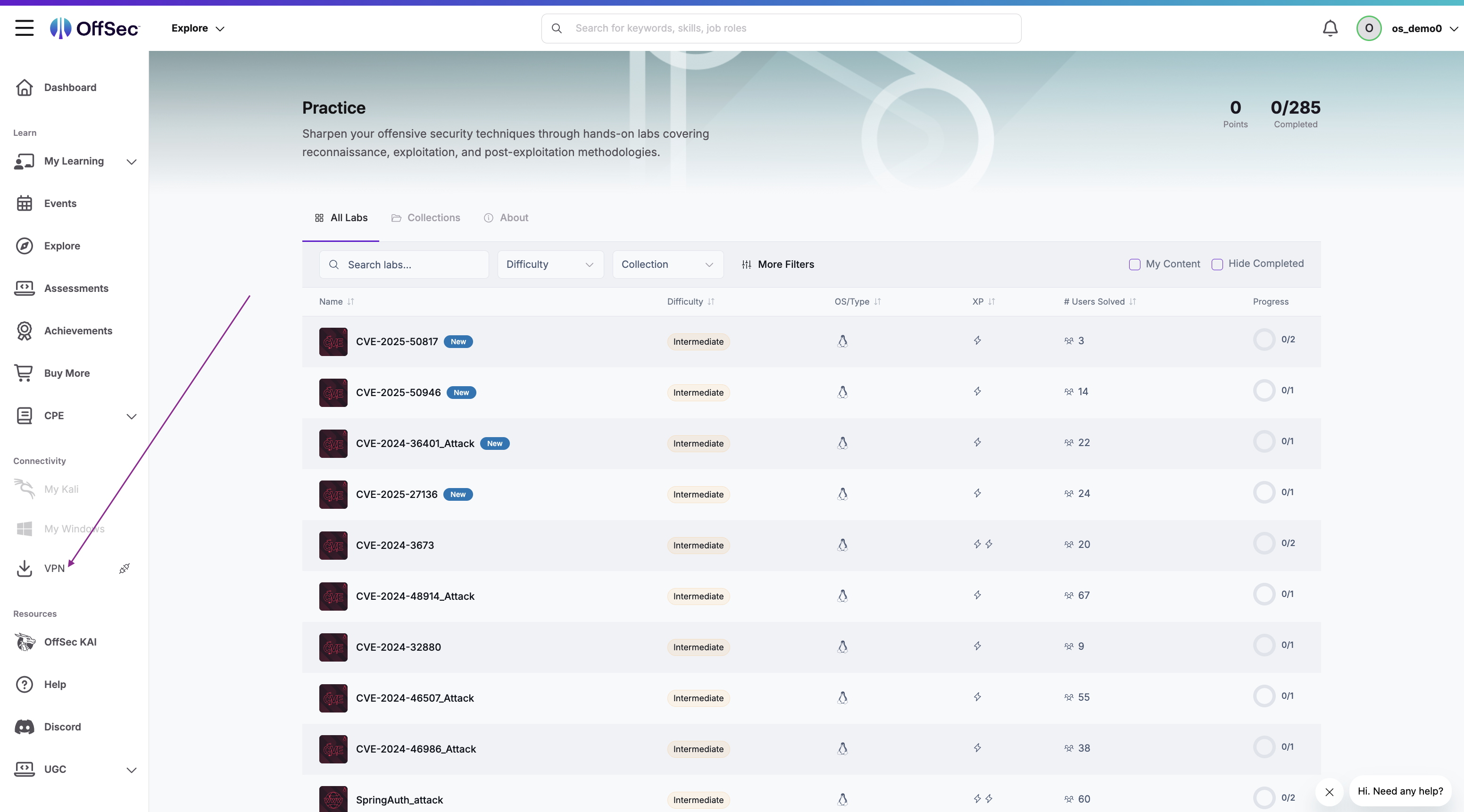Expand the UGC section
Viewport: 1464px width, 812px height.
click(x=131, y=770)
